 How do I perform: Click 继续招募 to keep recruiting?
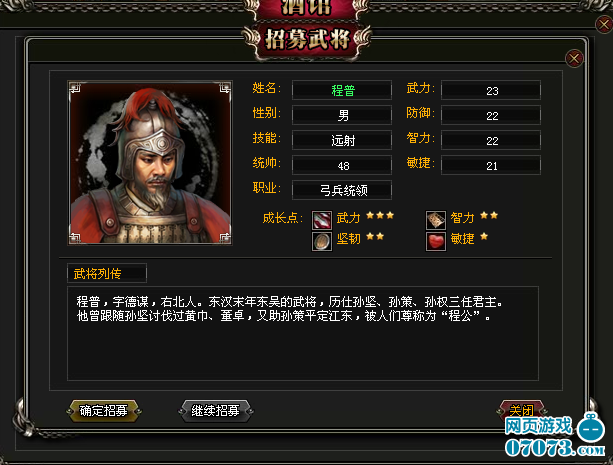(x=215, y=411)
